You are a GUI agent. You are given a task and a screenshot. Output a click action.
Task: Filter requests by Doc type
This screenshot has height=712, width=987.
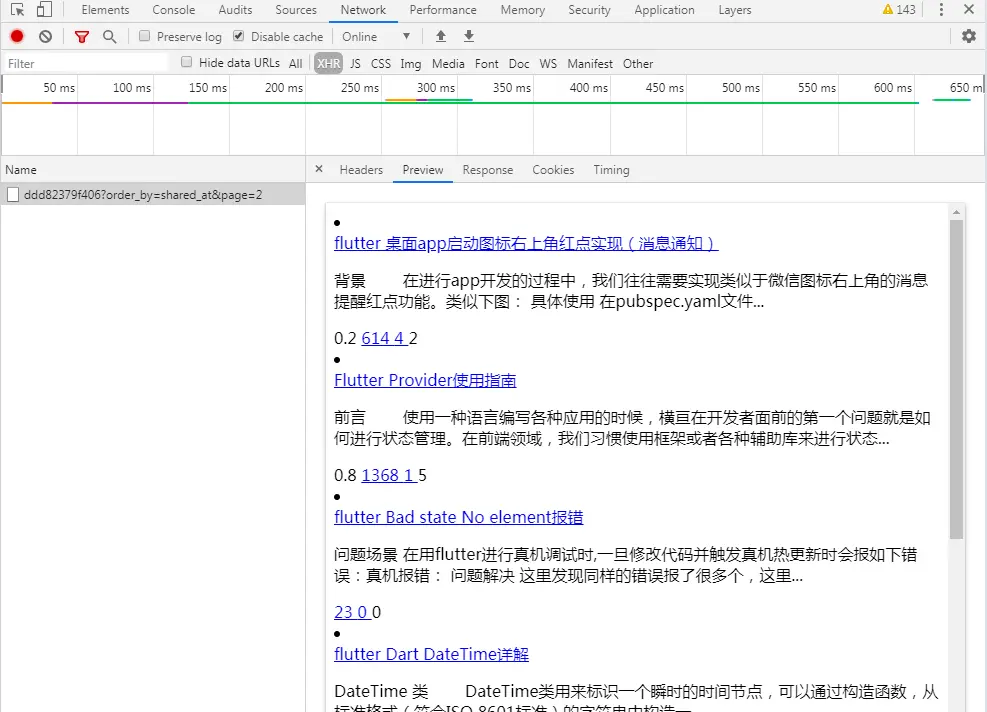click(519, 64)
